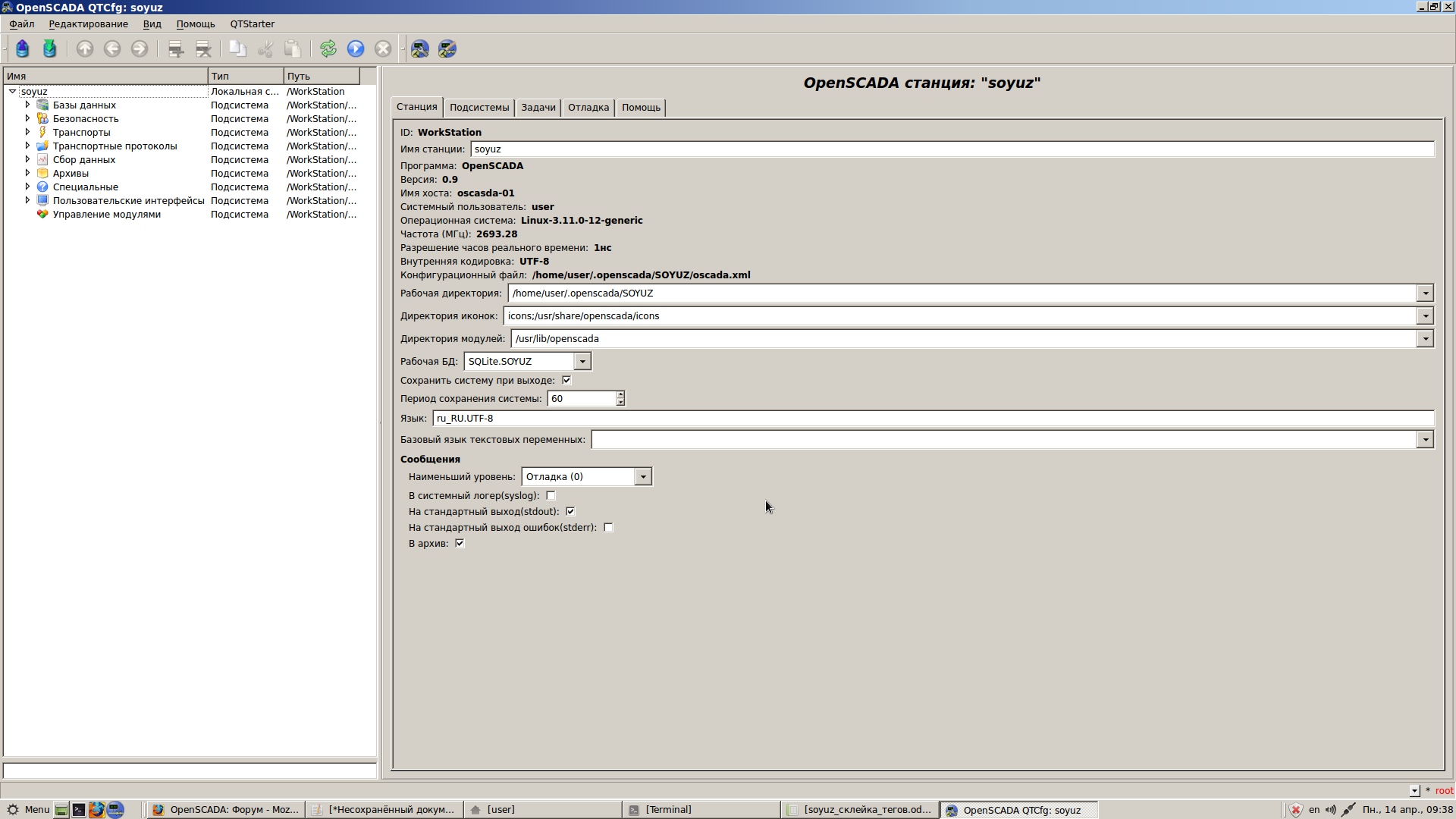Click the load from database icon
This screenshot has height=819, width=1456.
(x=23, y=49)
